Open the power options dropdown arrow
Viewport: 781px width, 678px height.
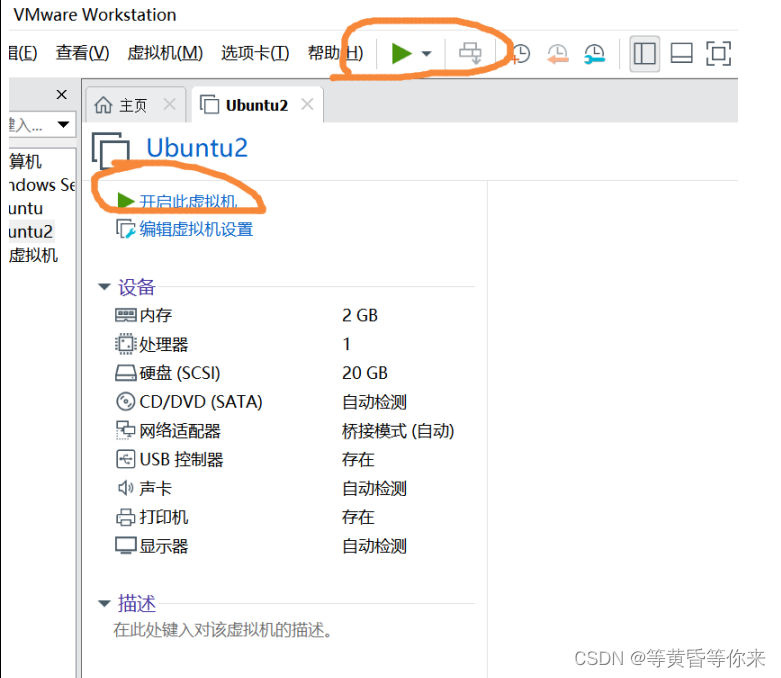point(426,53)
